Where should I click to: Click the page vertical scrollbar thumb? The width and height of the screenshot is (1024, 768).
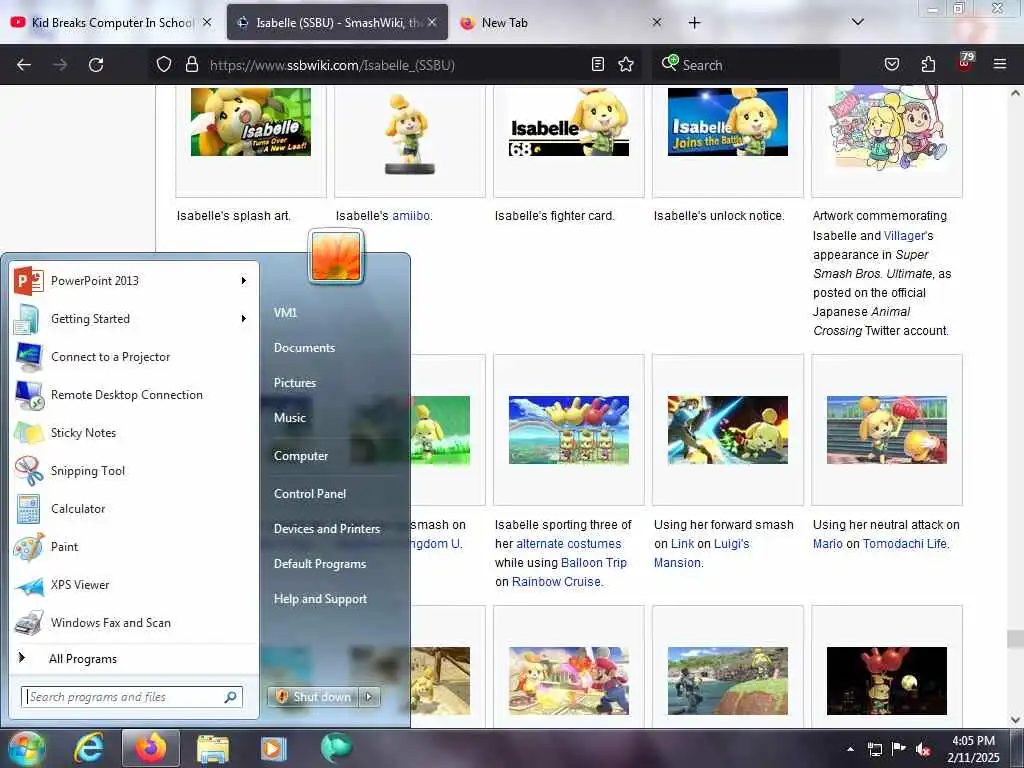click(x=1014, y=637)
